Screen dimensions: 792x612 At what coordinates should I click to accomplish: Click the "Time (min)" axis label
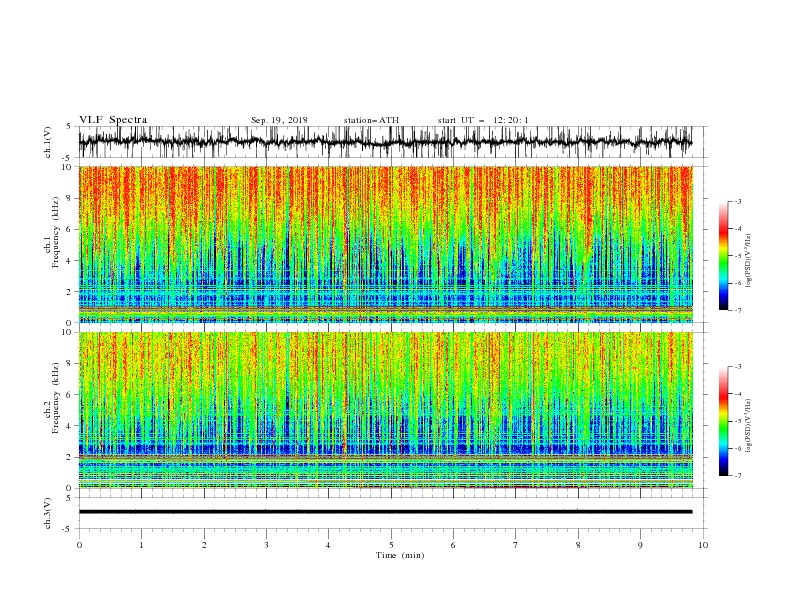coord(400,555)
